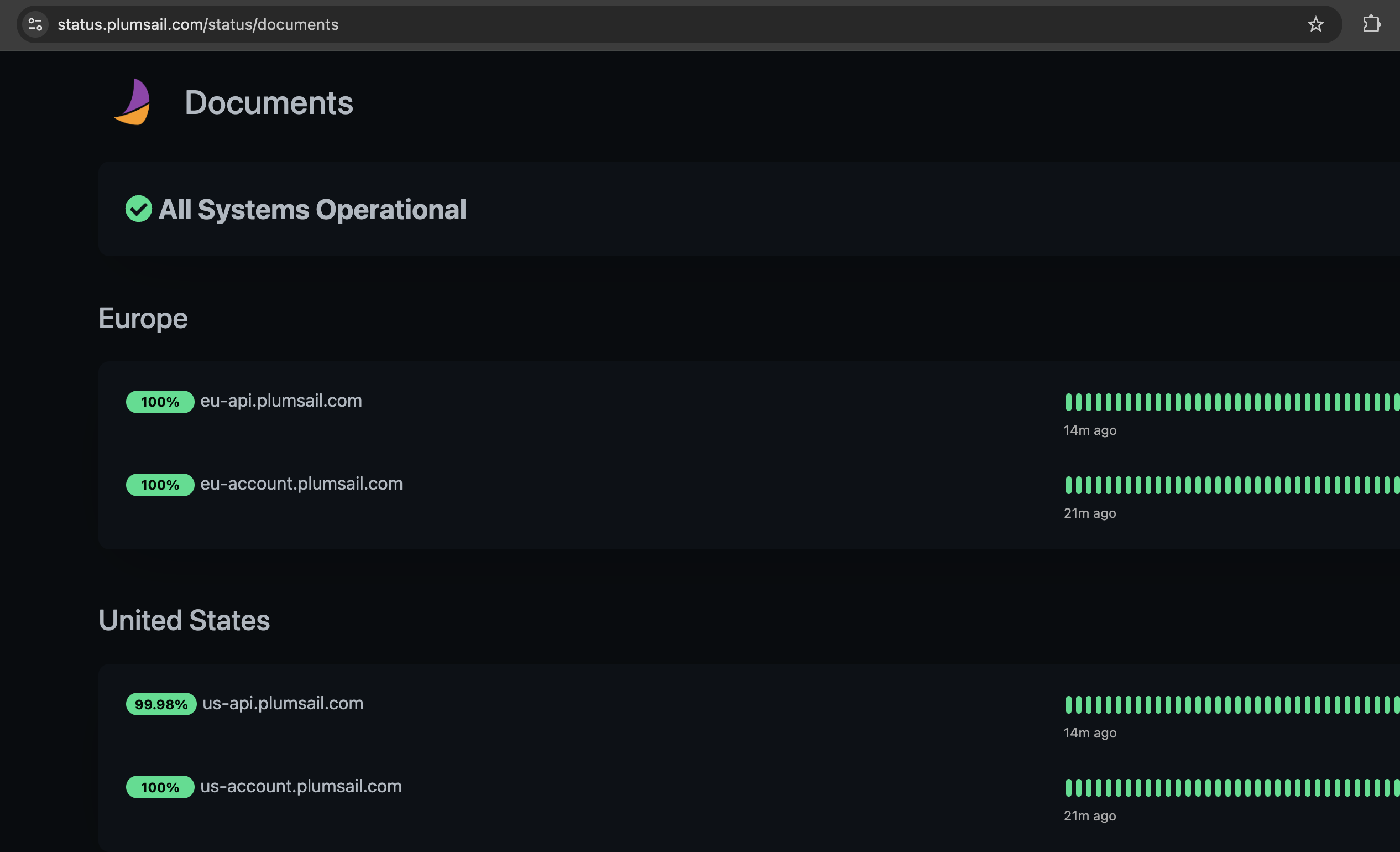The width and height of the screenshot is (1400, 852).
Task: Click the Documents page title
Action: pyautogui.click(x=268, y=103)
